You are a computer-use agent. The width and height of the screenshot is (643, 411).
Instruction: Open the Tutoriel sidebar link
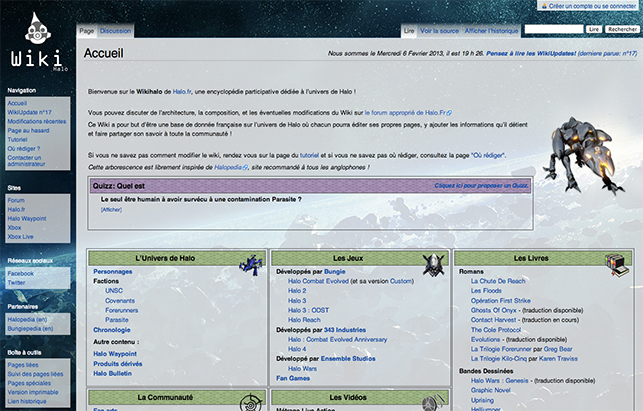point(17,139)
